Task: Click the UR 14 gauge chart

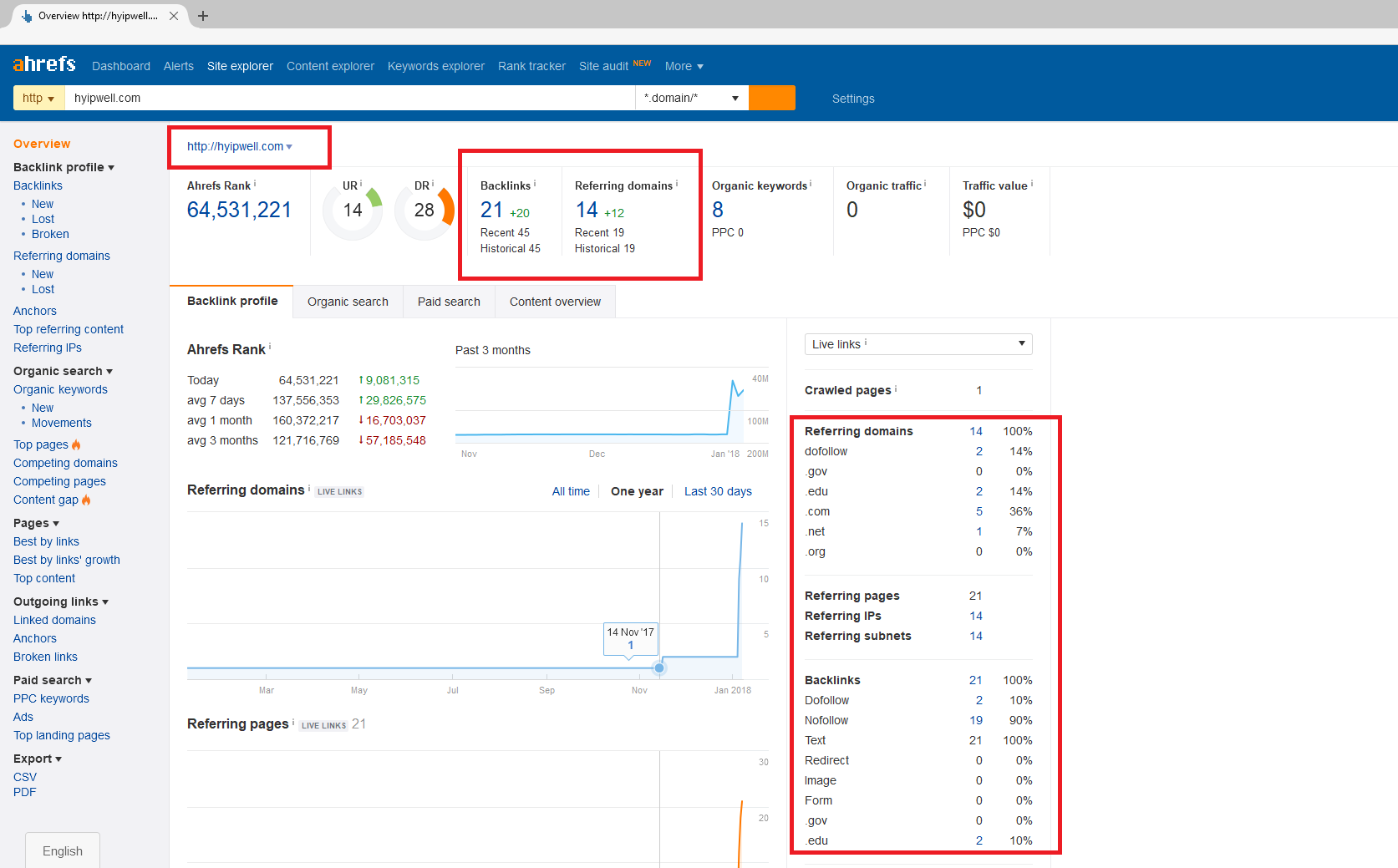Action: click(x=353, y=211)
